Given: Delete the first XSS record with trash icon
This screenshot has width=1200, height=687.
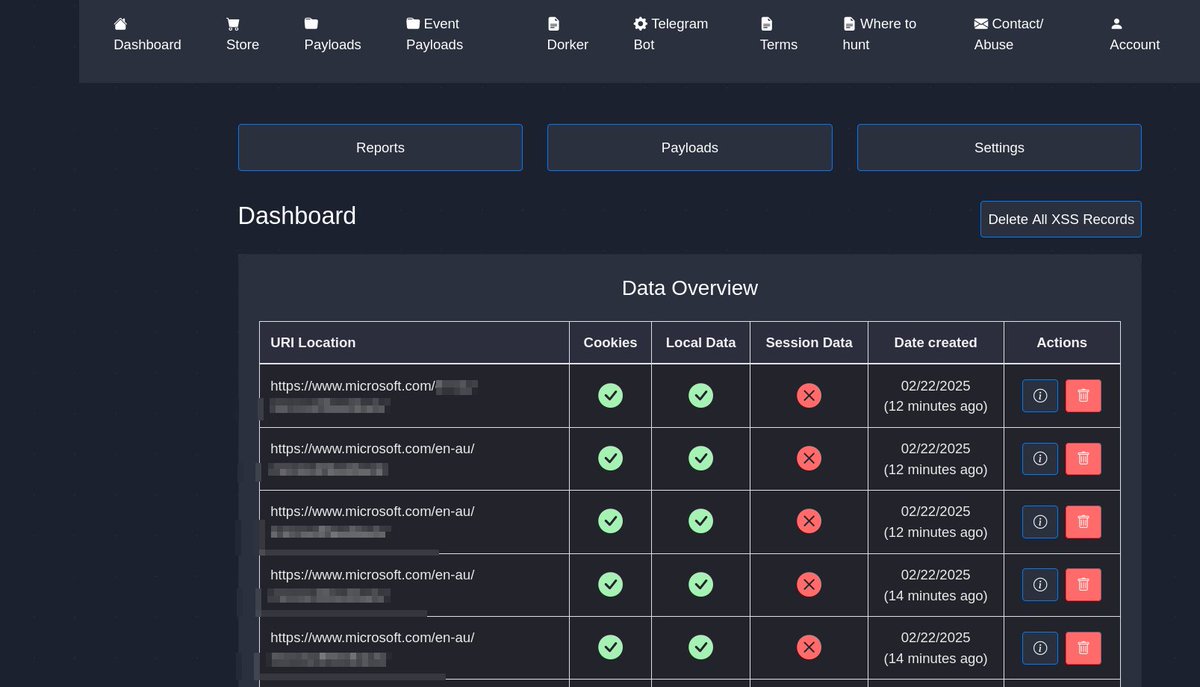Looking at the screenshot, I should (x=1083, y=396).
